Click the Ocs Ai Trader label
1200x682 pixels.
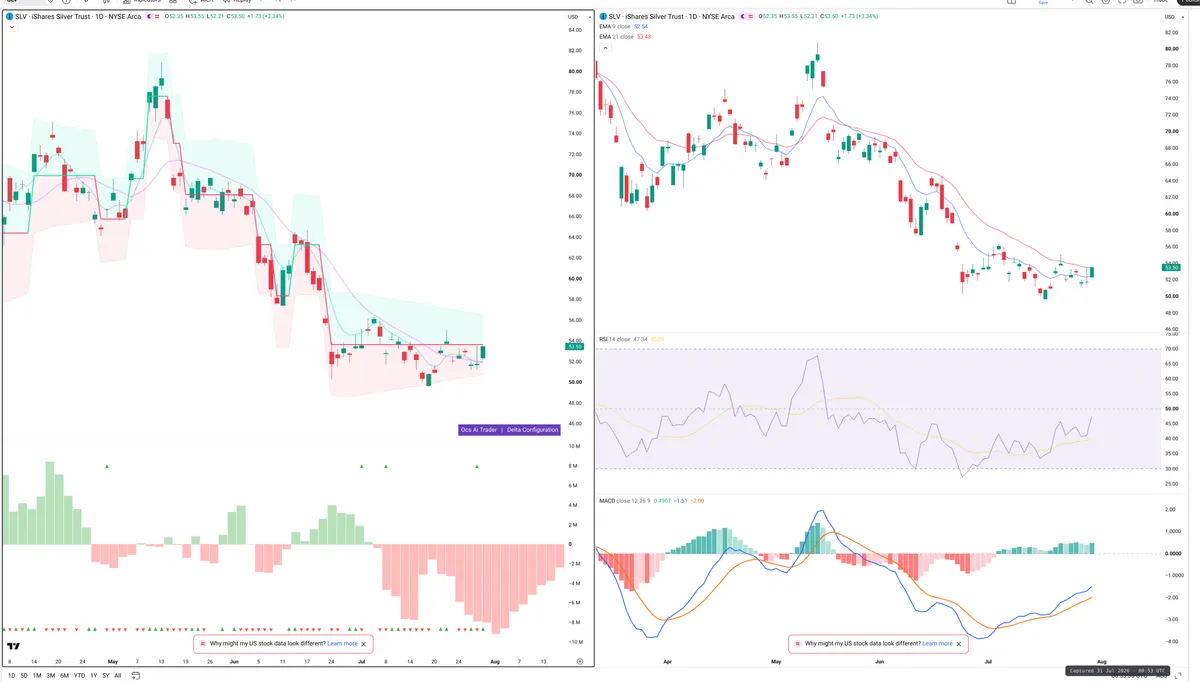click(478, 430)
